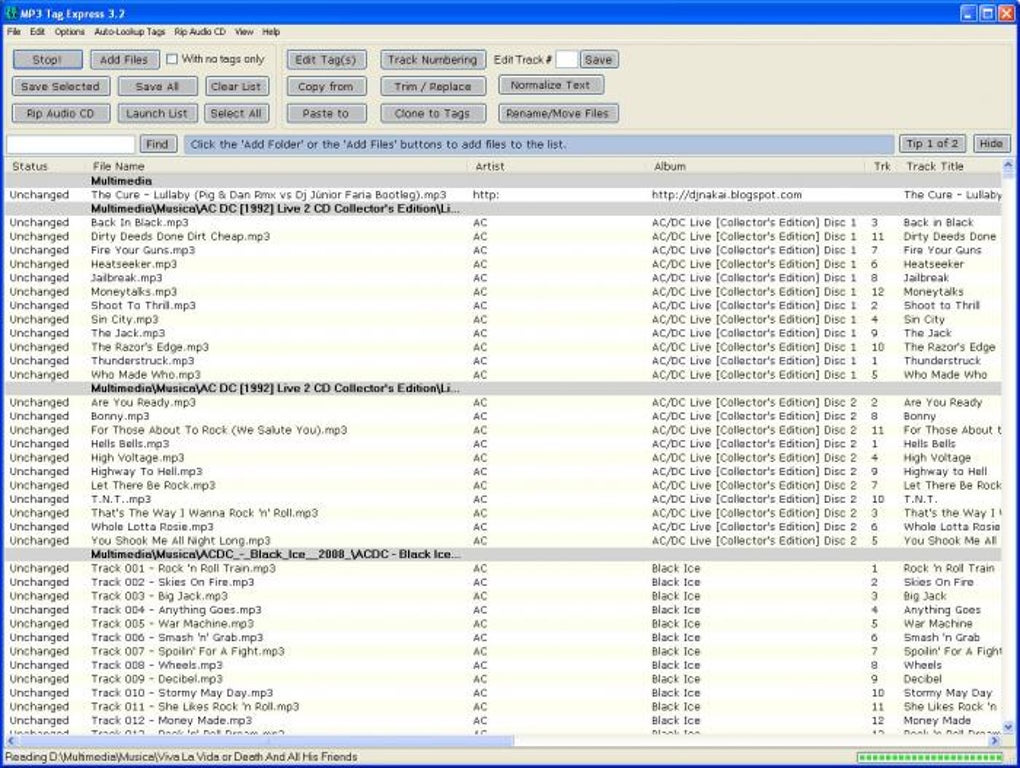Click the horizontal scrollbar right arrow
This screenshot has width=1020, height=768.
[995, 741]
